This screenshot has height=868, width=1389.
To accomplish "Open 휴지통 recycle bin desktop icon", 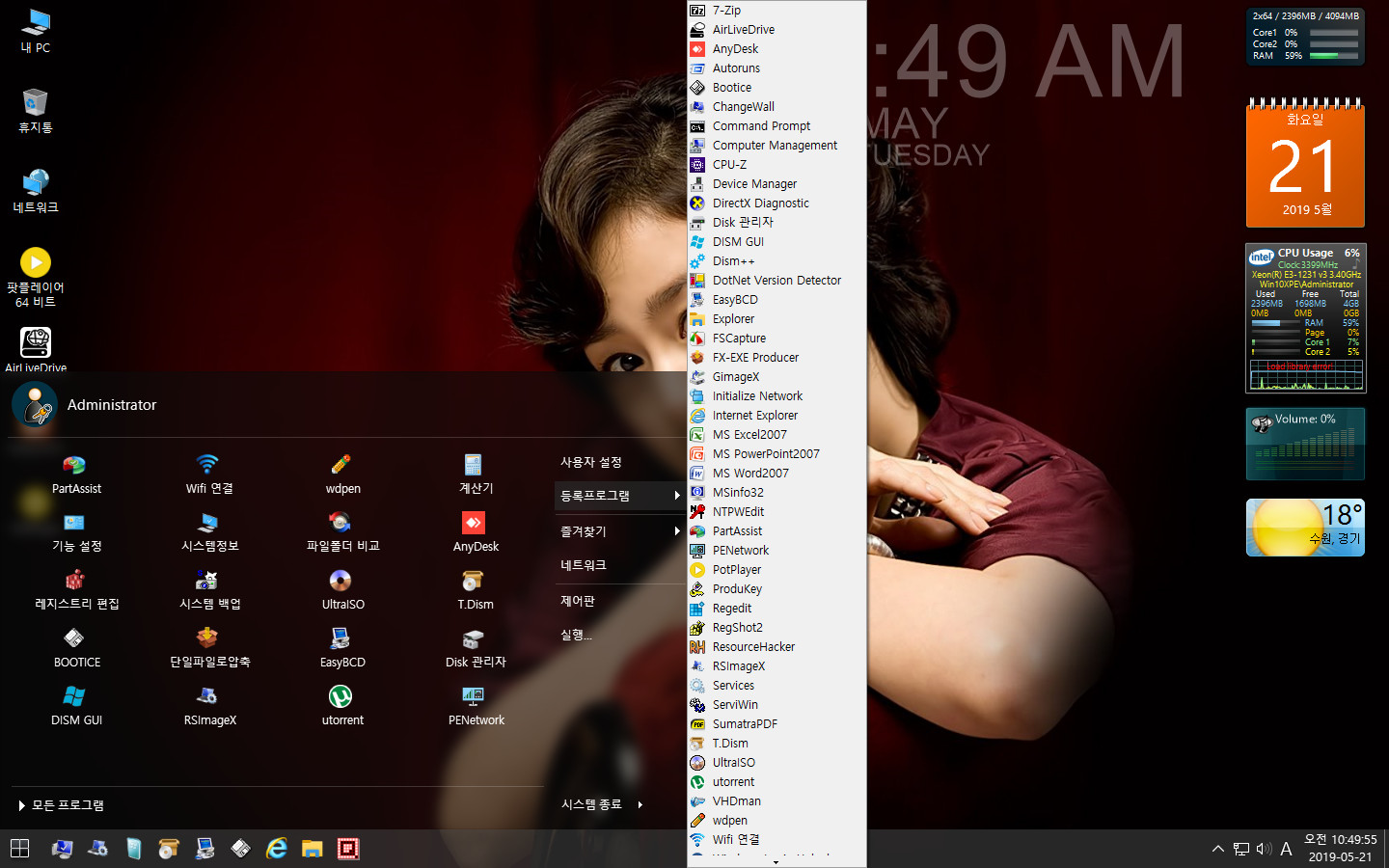I will click(x=36, y=111).
